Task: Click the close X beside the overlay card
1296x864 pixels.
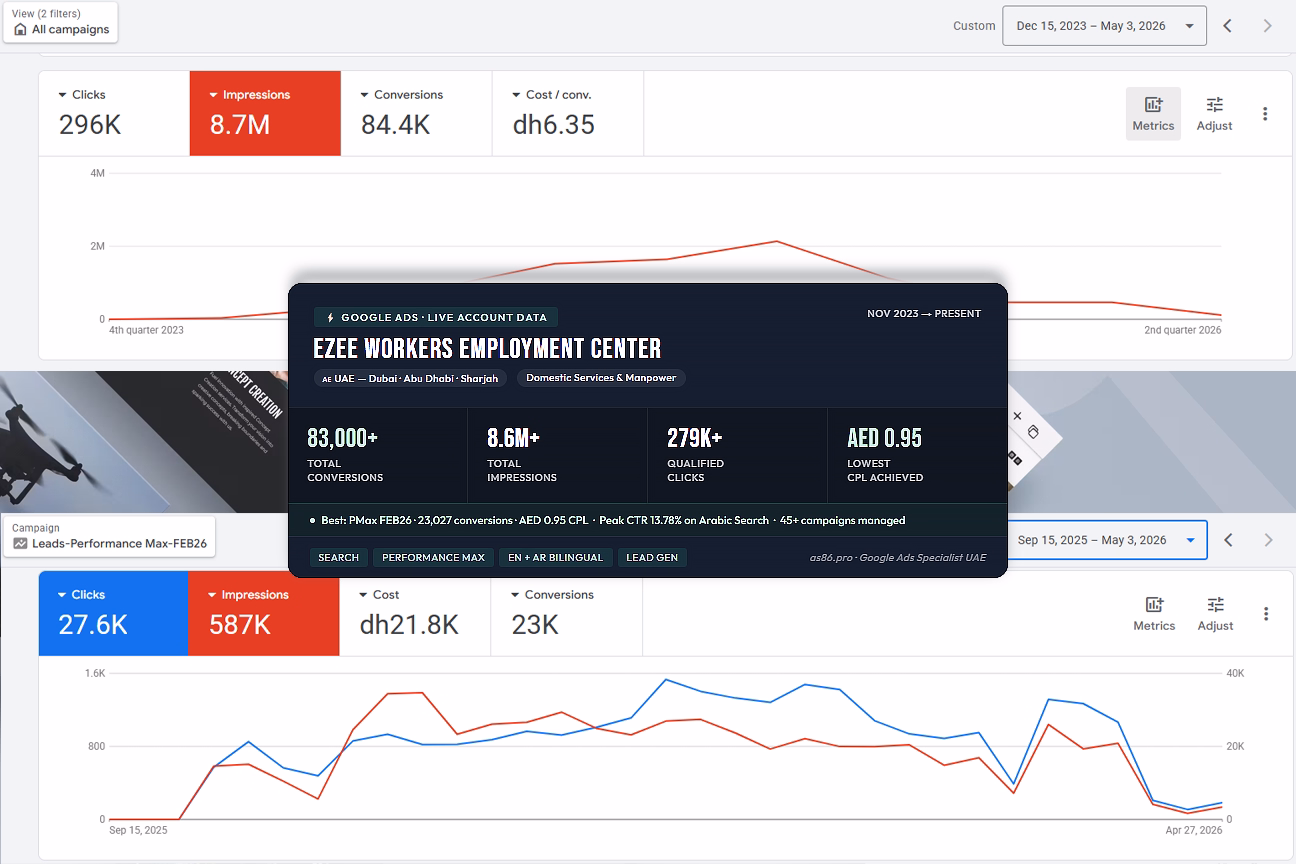Action: (x=1017, y=416)
